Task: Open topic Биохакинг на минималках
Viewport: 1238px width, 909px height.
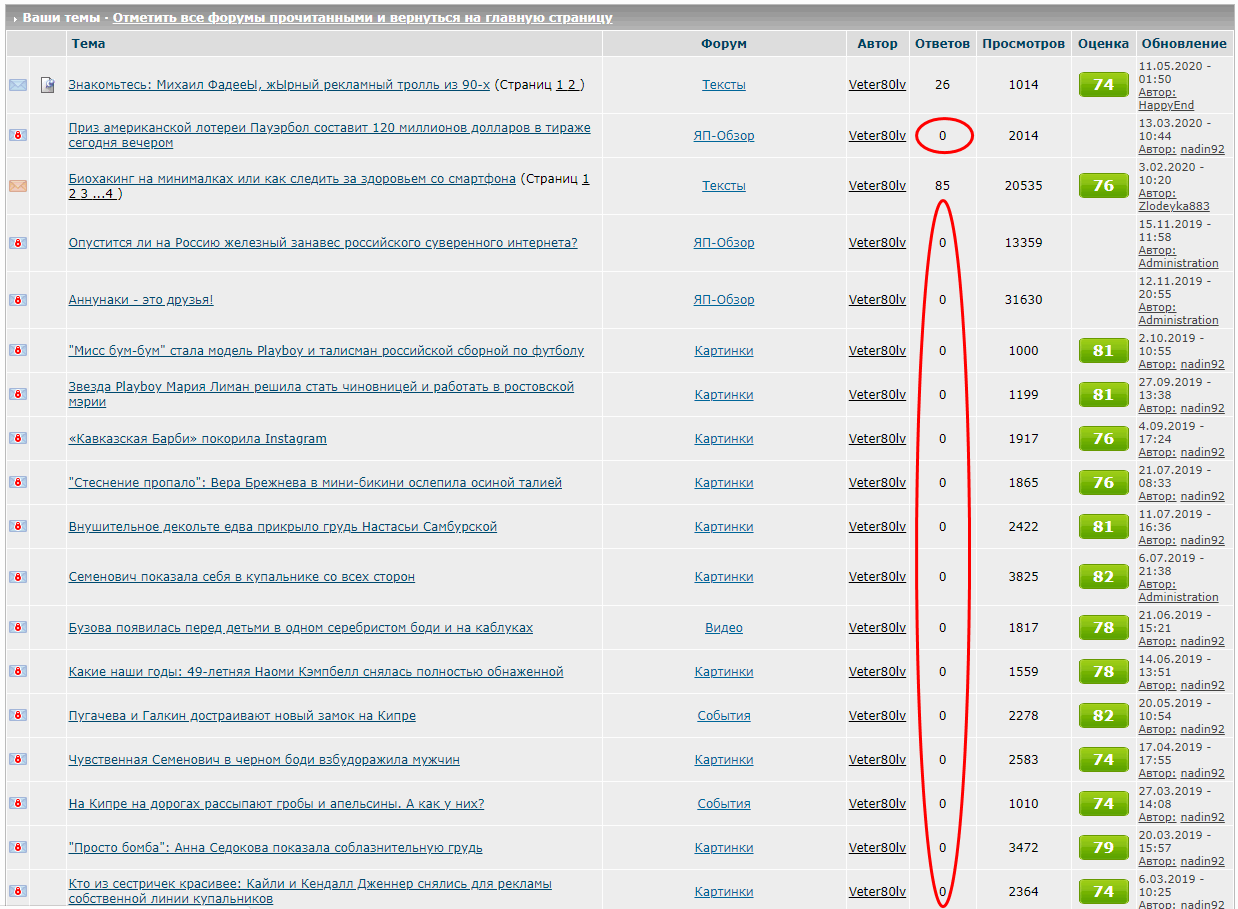Action: tap(292, 179)
